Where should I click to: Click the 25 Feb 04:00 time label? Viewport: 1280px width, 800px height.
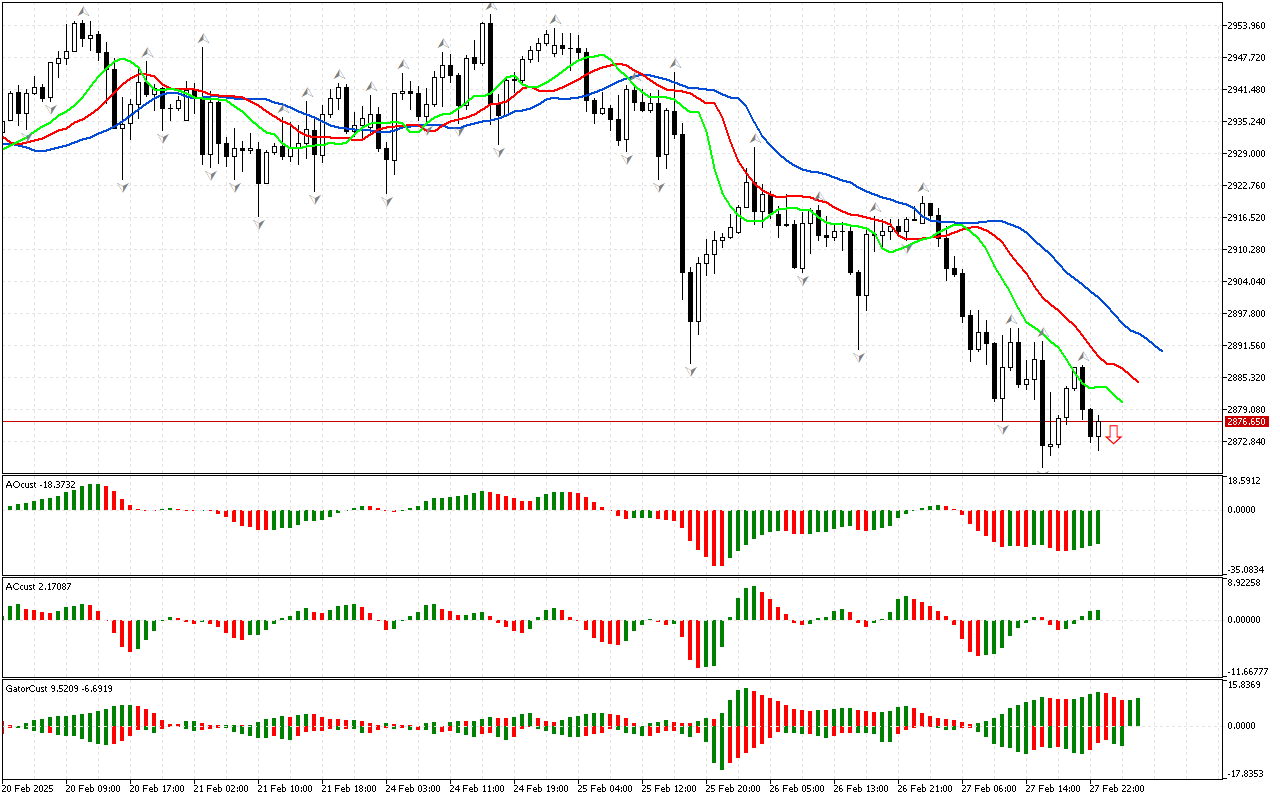(604, 789)
